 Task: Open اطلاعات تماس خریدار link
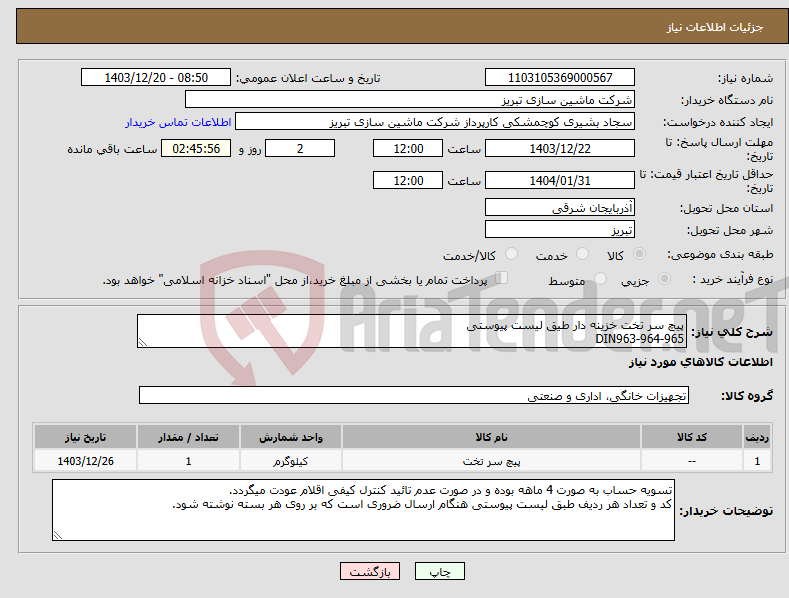pyautogui.click(x=178, y=122)
